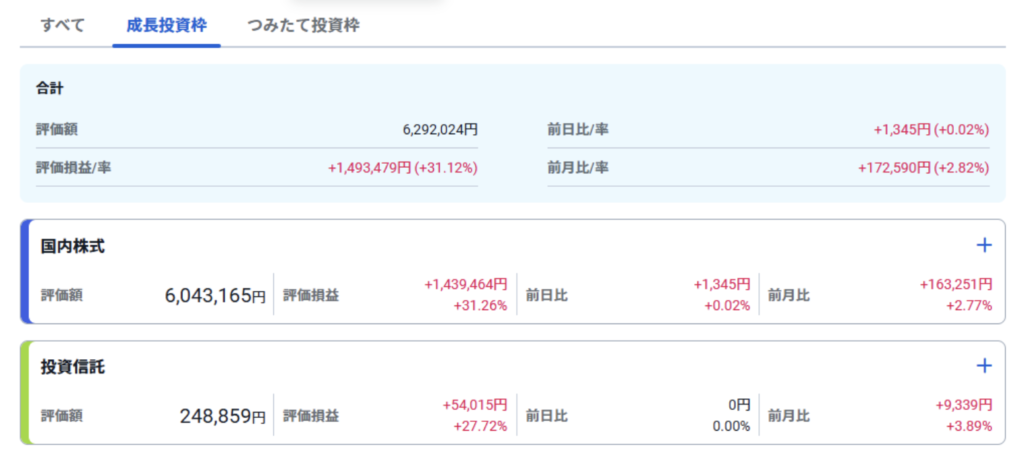Expand 国内株式 with the plus icon

984,245
